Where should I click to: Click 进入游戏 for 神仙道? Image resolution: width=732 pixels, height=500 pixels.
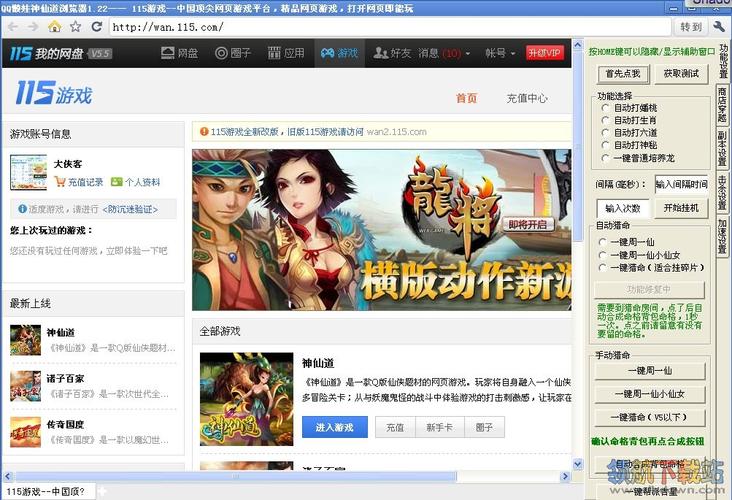click(x=335, y=427)
